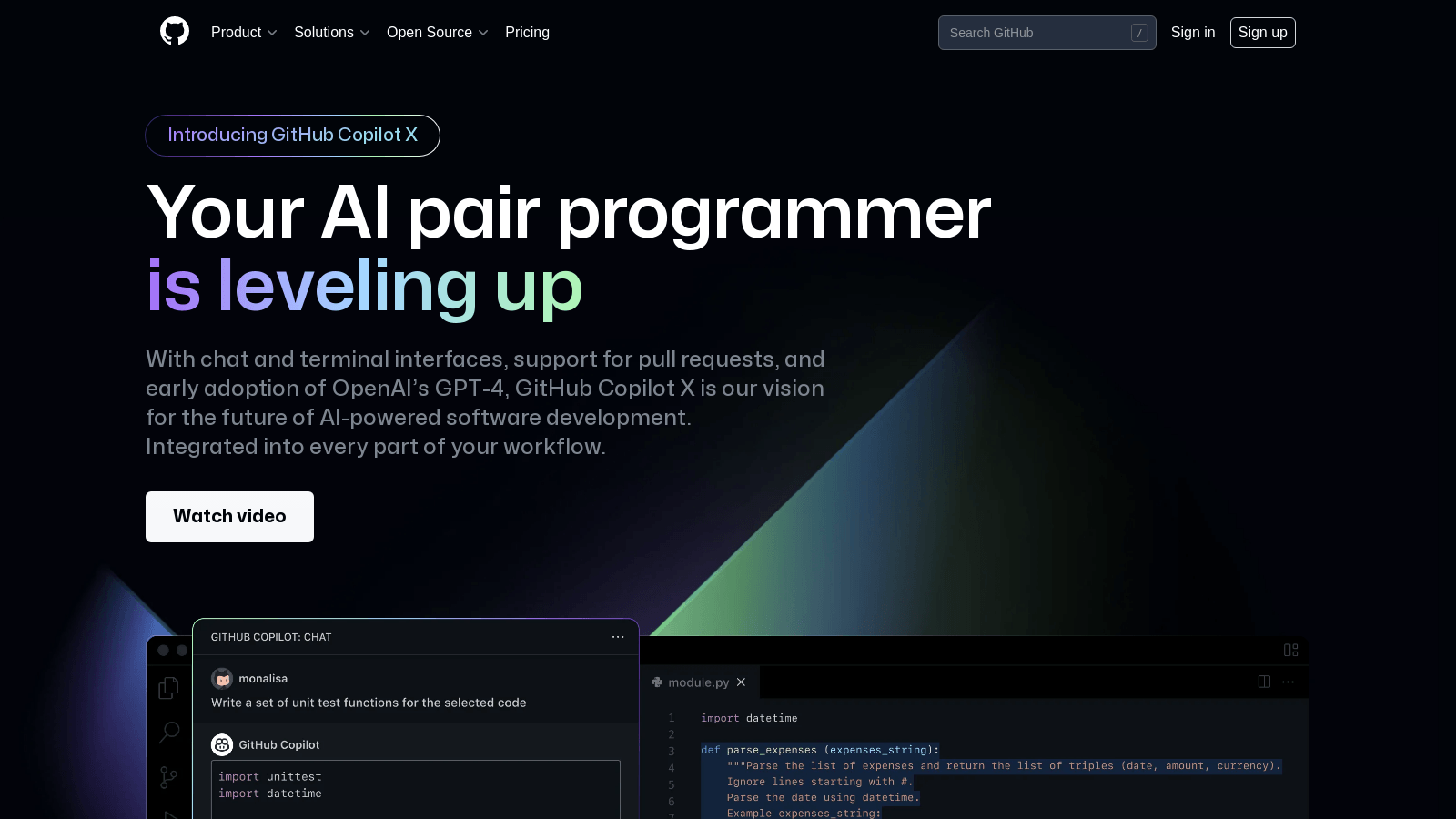Viewport: 1456px width, 819px height.
Task: Expand the Solutions dropdown menu
Action: click(332, 32)
